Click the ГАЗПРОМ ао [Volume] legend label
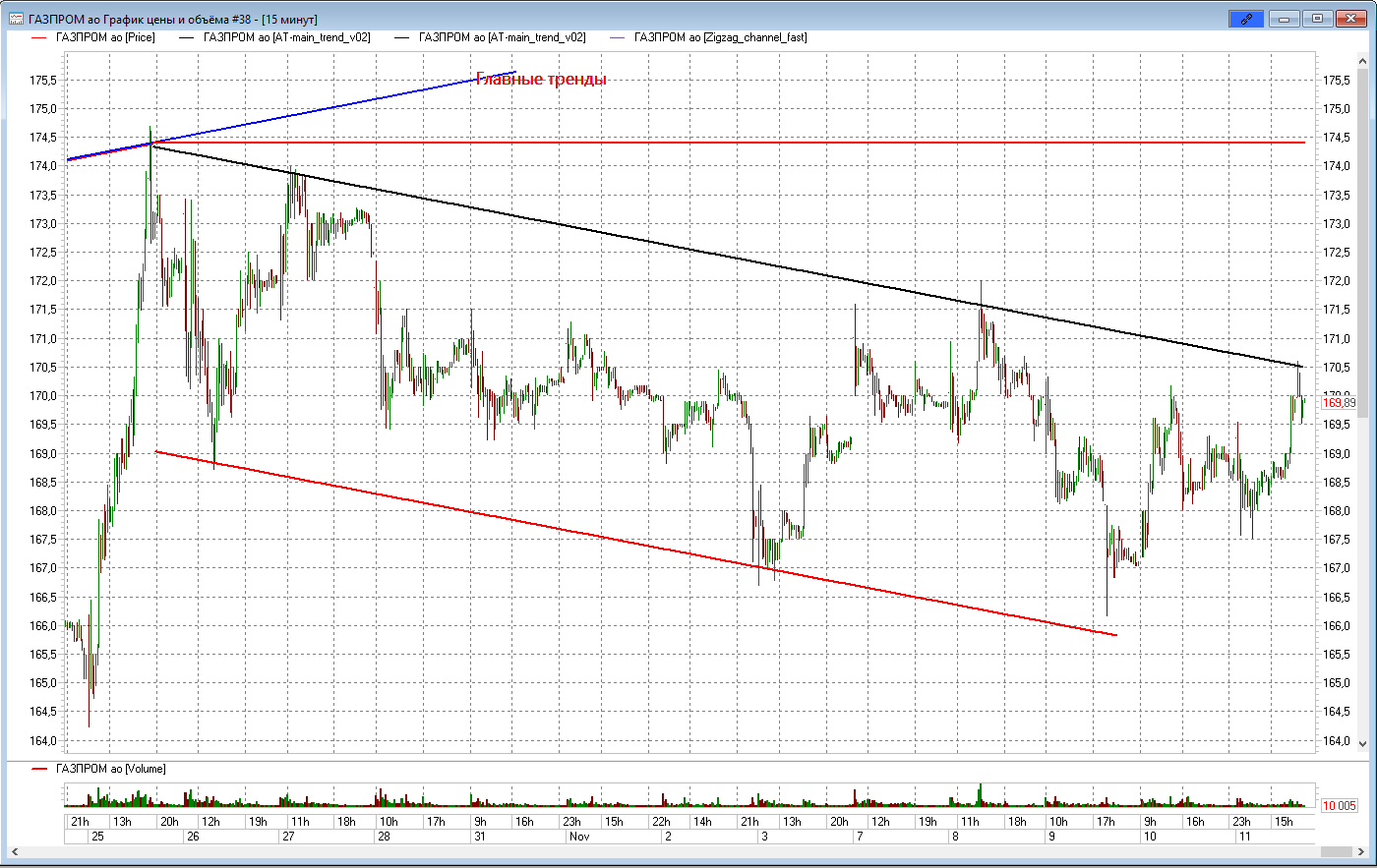 [110, 769]
